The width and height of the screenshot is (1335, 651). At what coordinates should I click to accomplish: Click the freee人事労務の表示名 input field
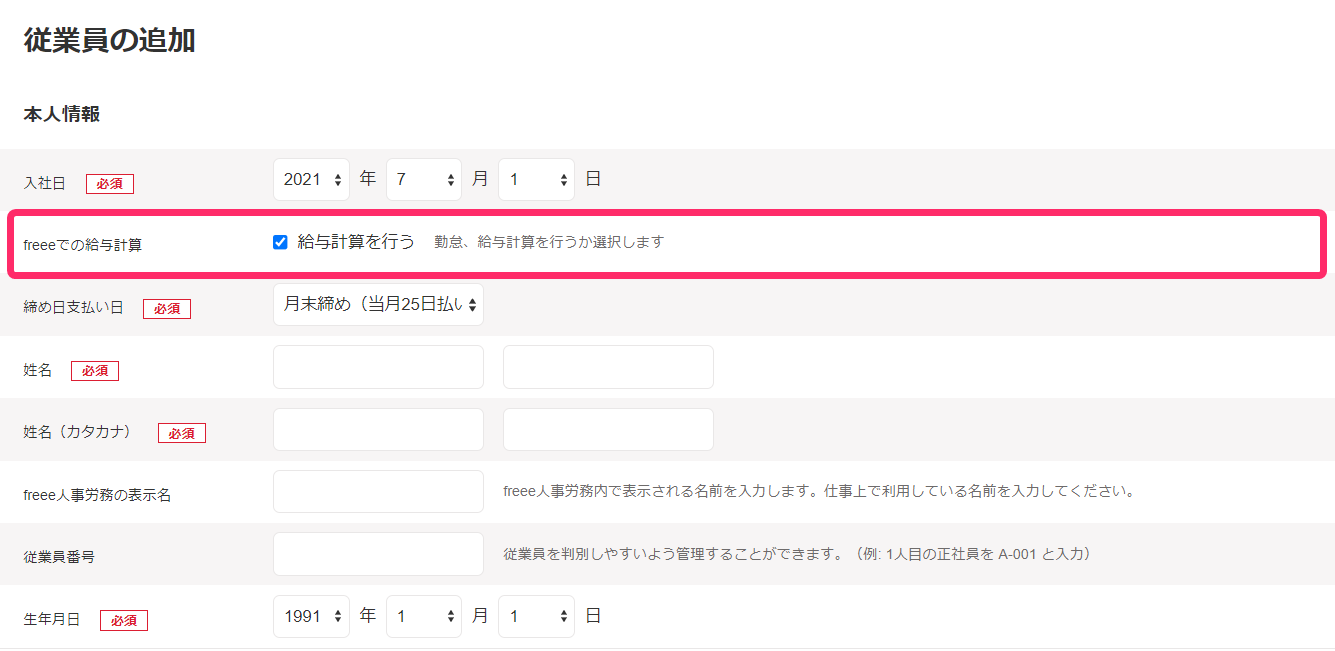click(378, 492)
